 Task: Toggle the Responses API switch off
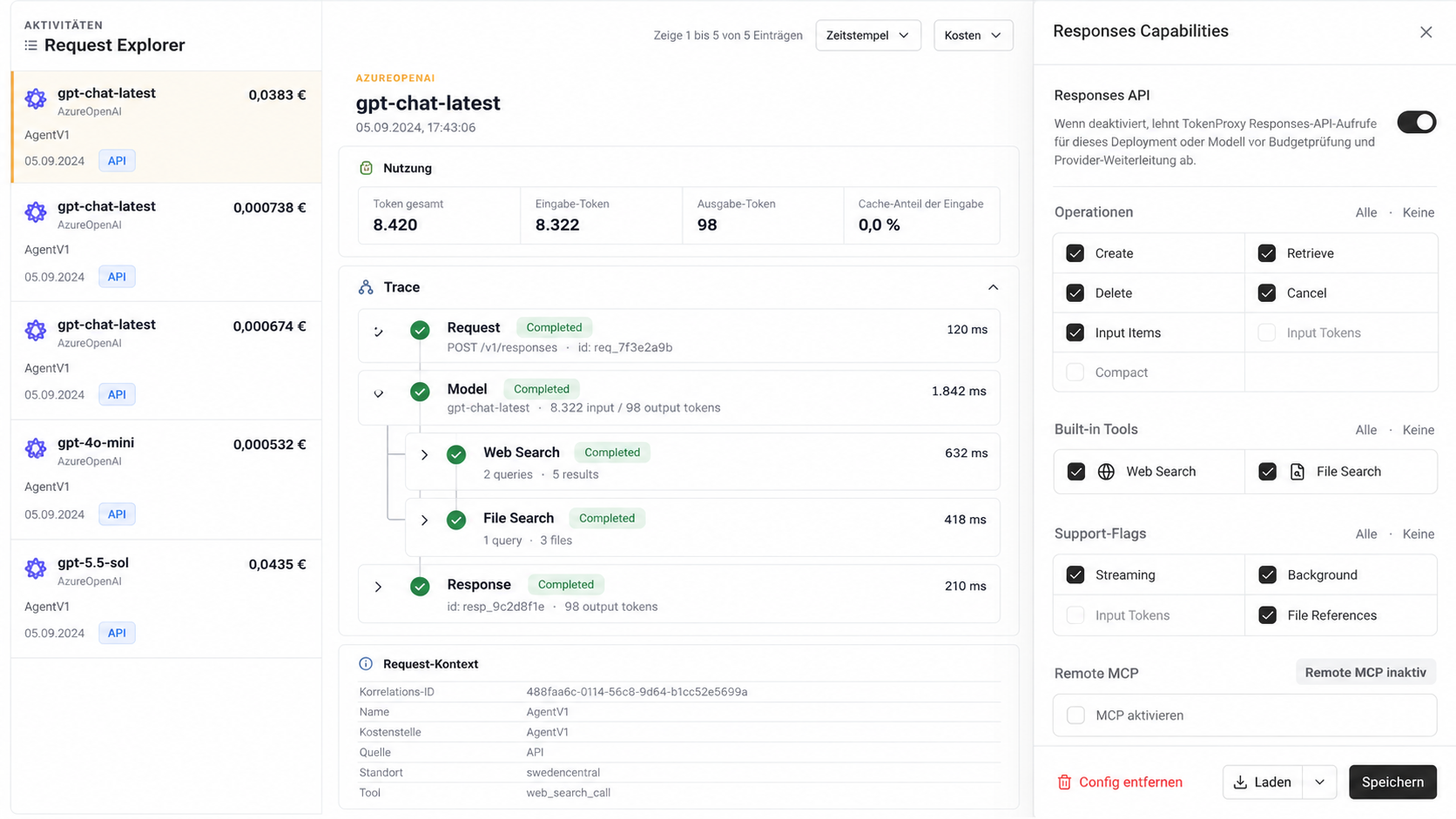pos(1416,123)
